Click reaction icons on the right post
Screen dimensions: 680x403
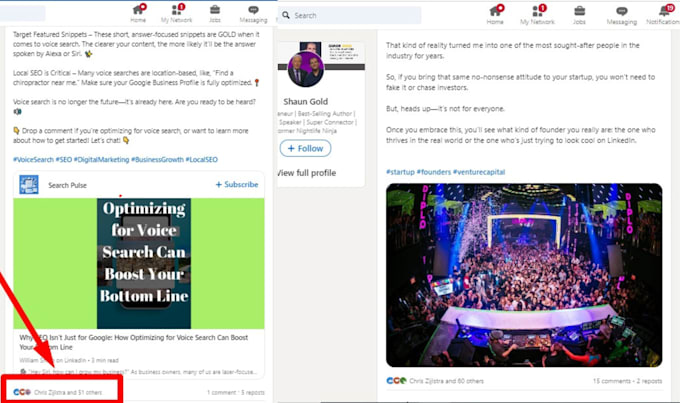[396, 381]
